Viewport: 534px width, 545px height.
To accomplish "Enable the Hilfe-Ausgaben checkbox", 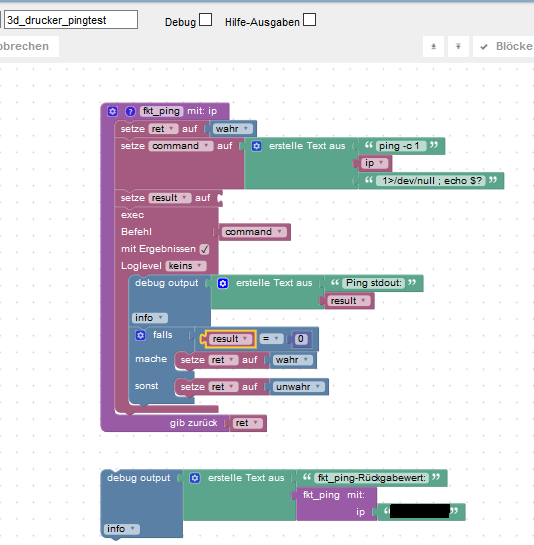I will coord(309,20).
